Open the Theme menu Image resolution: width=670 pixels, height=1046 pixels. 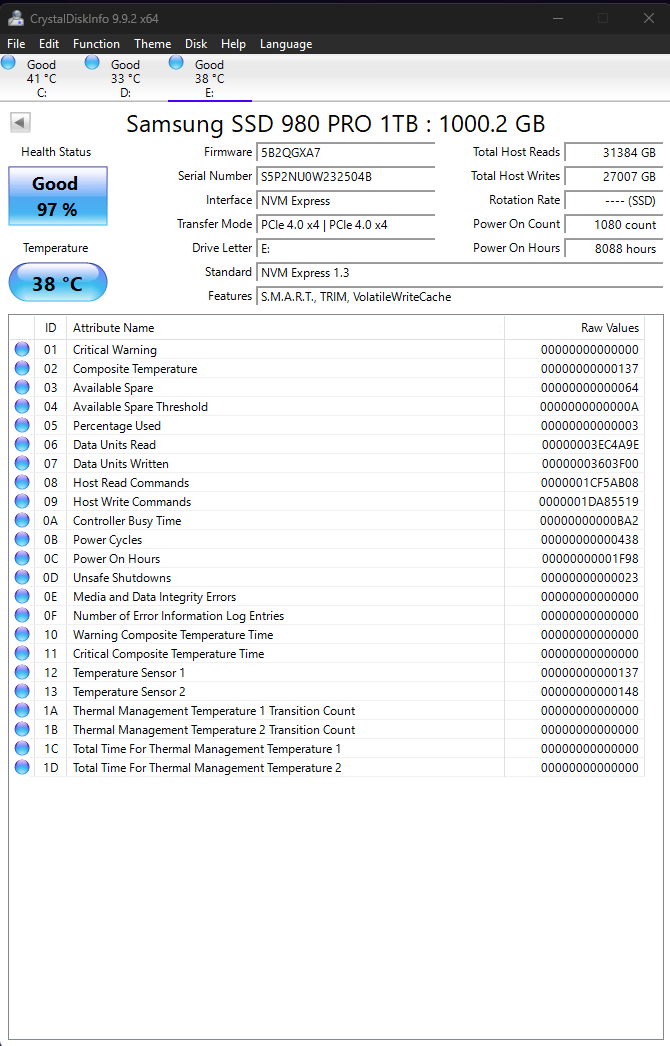point(152,44)
